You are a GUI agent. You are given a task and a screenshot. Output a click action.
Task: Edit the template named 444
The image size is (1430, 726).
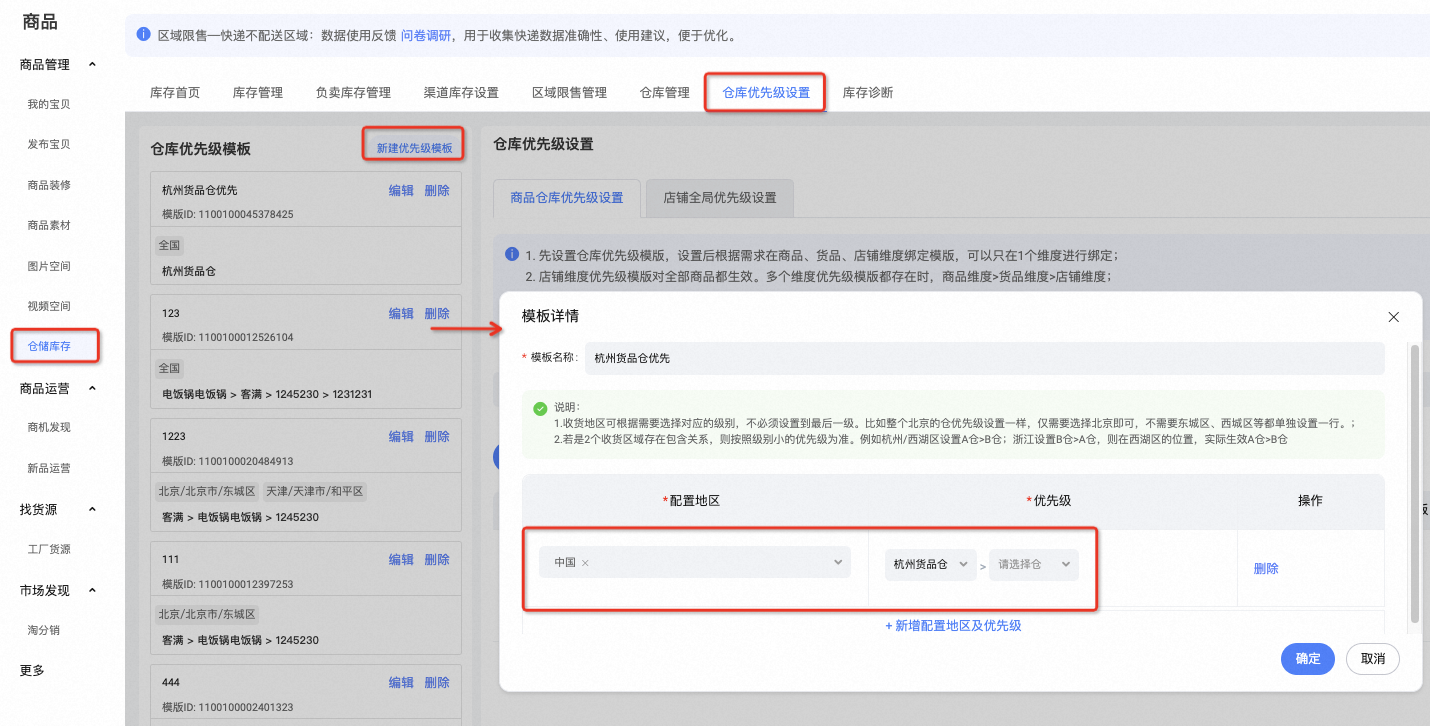401,682
